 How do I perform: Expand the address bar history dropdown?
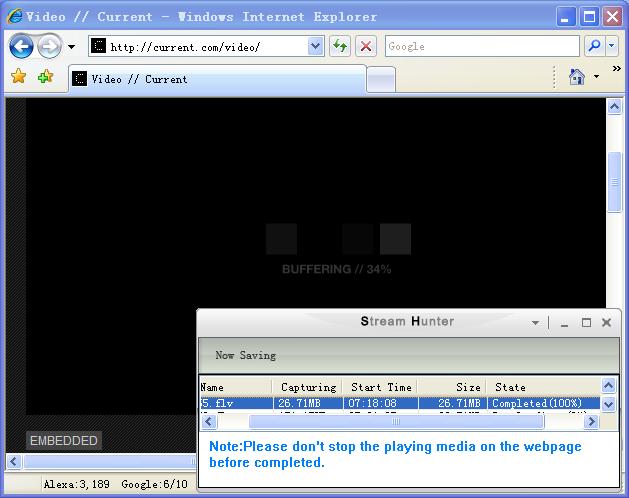(316, 47)
